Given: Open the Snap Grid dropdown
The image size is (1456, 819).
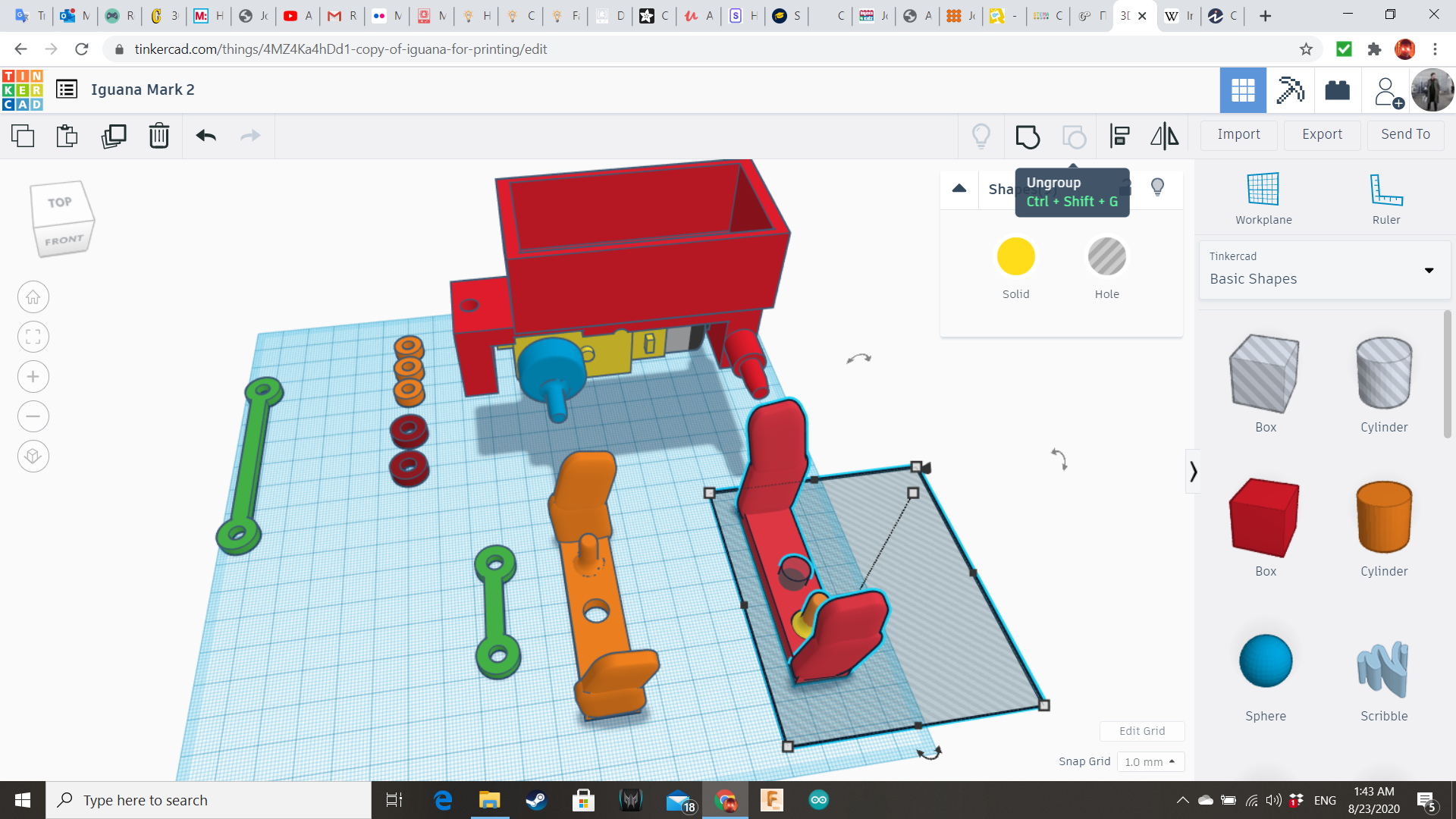Looking at the screenshot, I should pos(1150,761).
